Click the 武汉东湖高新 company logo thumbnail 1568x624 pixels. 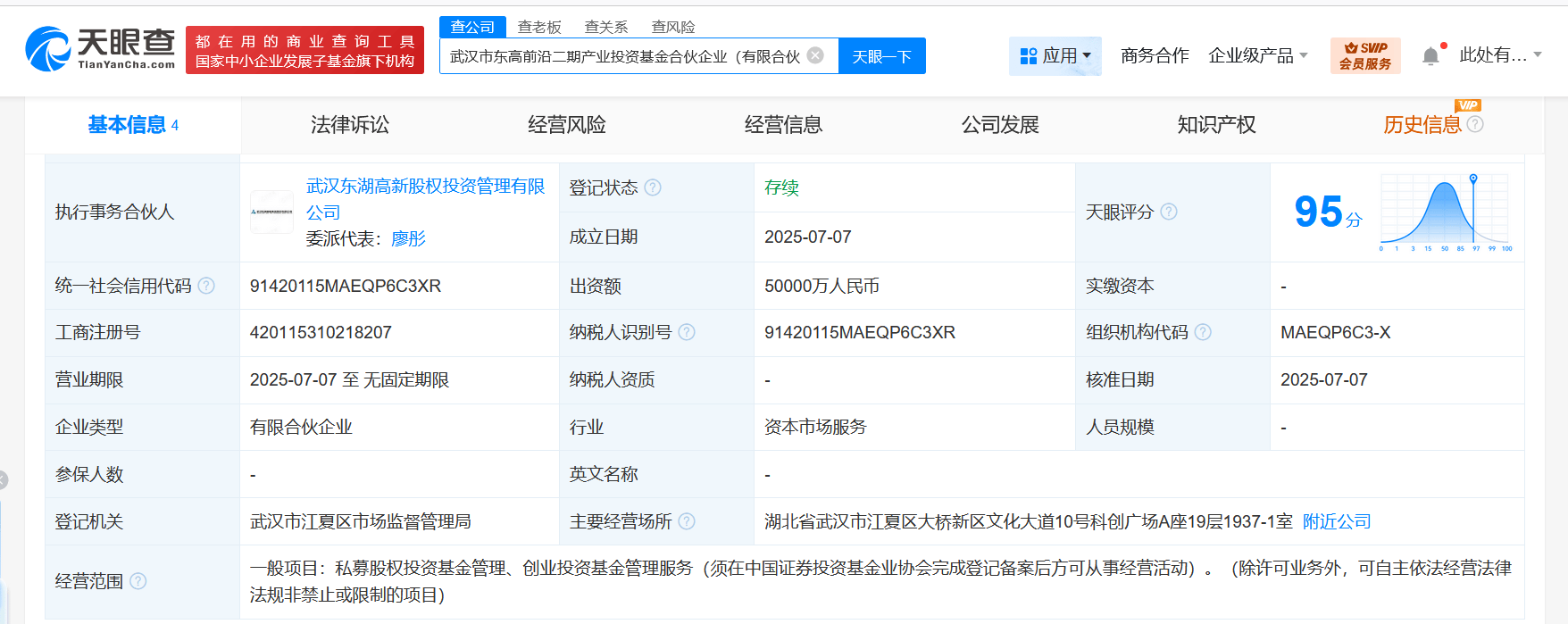pos(272,212)
